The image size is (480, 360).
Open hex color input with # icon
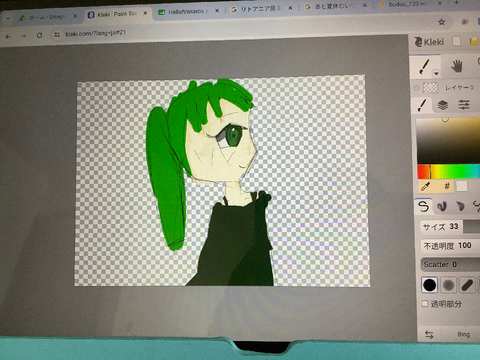pos(447,186)
